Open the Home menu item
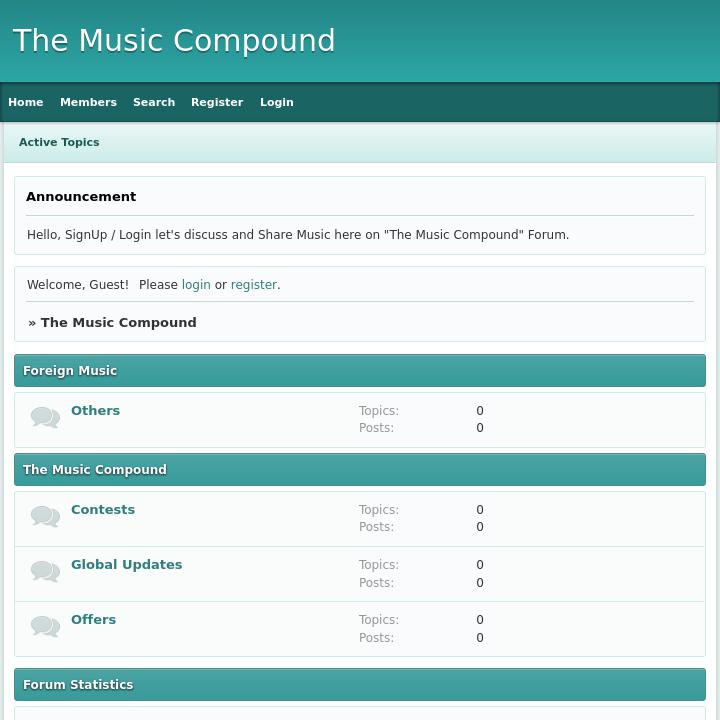 tap(26, 102)
